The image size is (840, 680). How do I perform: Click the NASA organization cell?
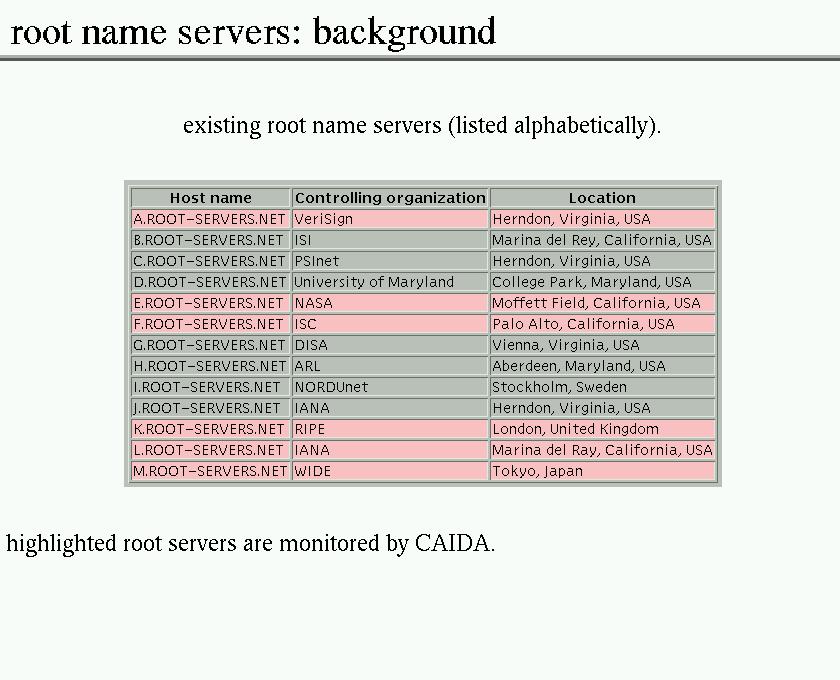pos(390,303)
